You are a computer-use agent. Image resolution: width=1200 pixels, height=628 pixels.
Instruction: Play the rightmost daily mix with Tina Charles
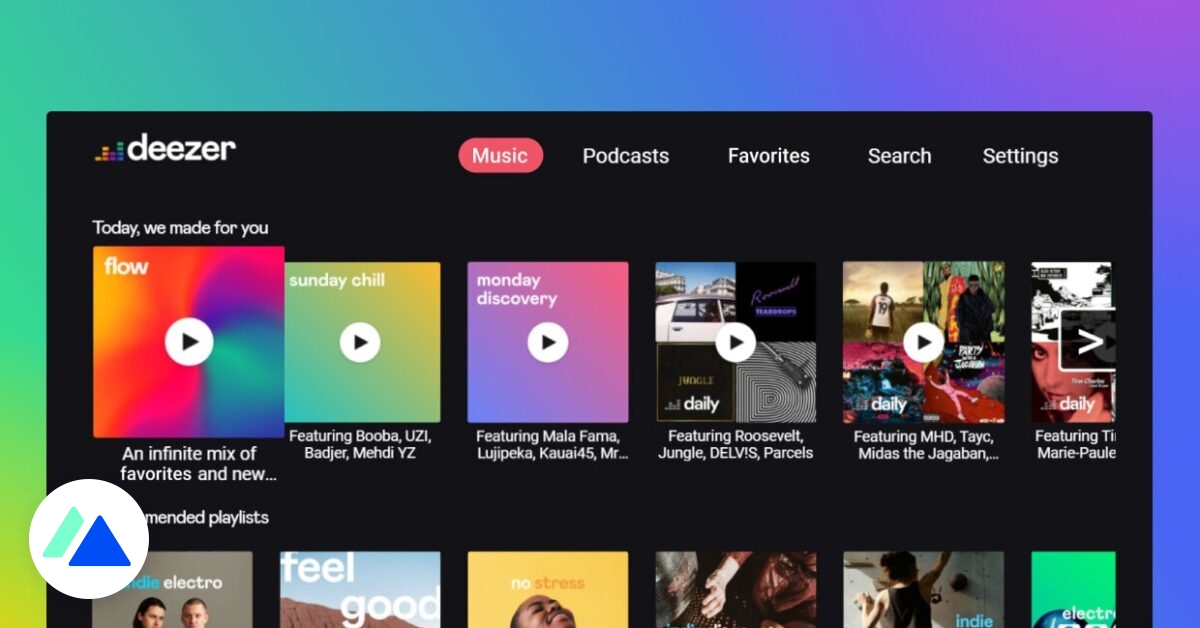[x=1095, y=342]
